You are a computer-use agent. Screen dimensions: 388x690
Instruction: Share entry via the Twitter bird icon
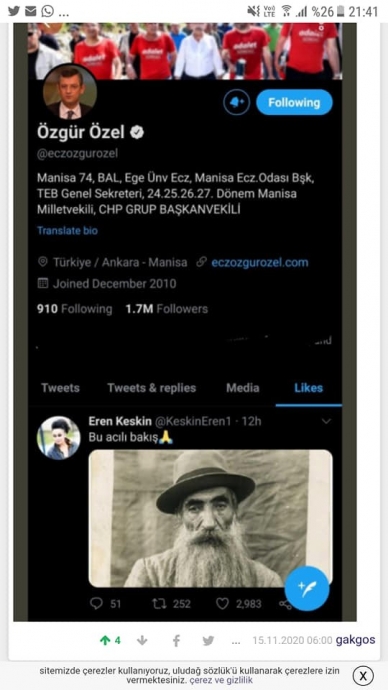(208, 641)
